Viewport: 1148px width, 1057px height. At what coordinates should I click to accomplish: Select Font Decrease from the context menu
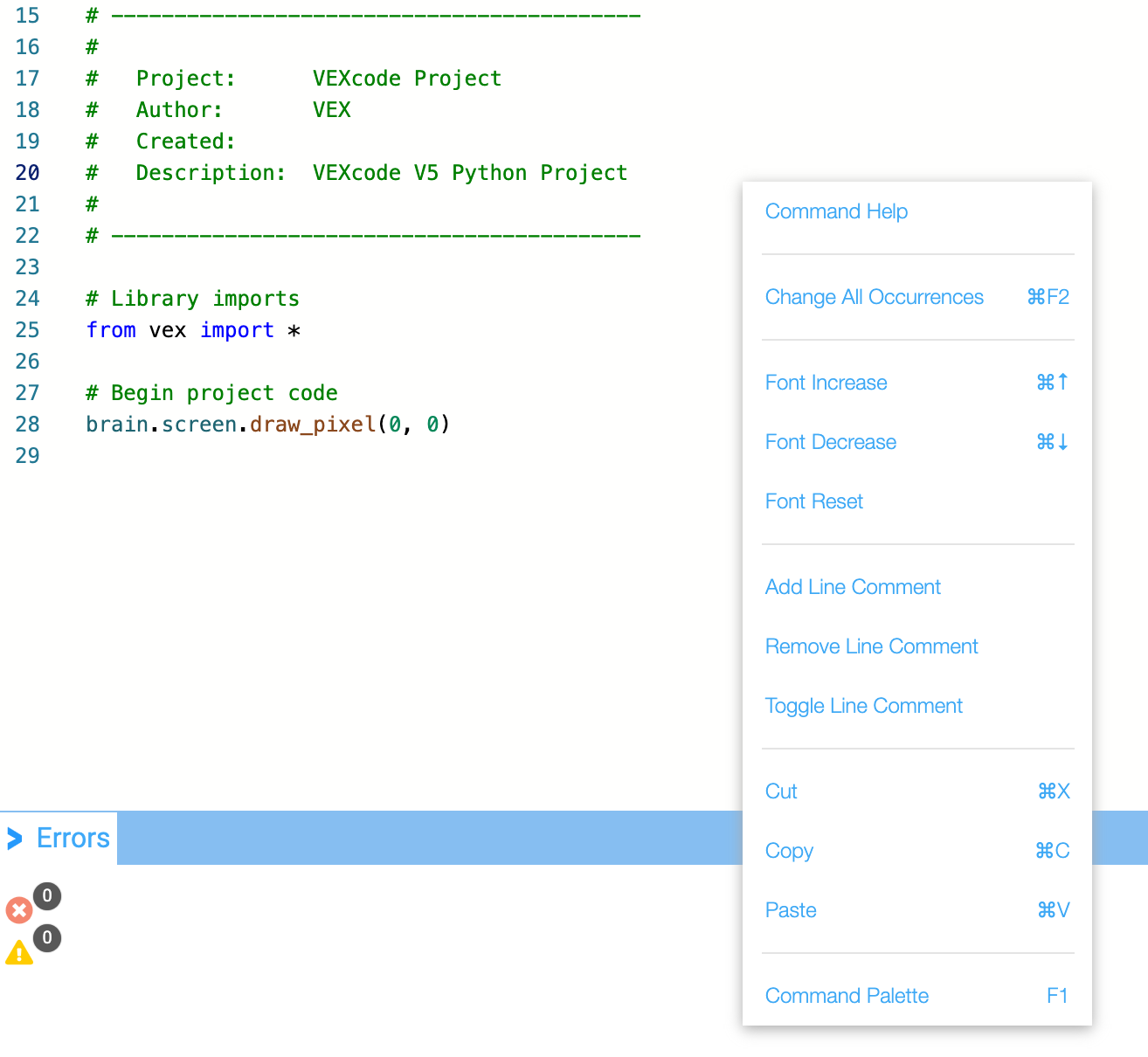coord(830,442)
